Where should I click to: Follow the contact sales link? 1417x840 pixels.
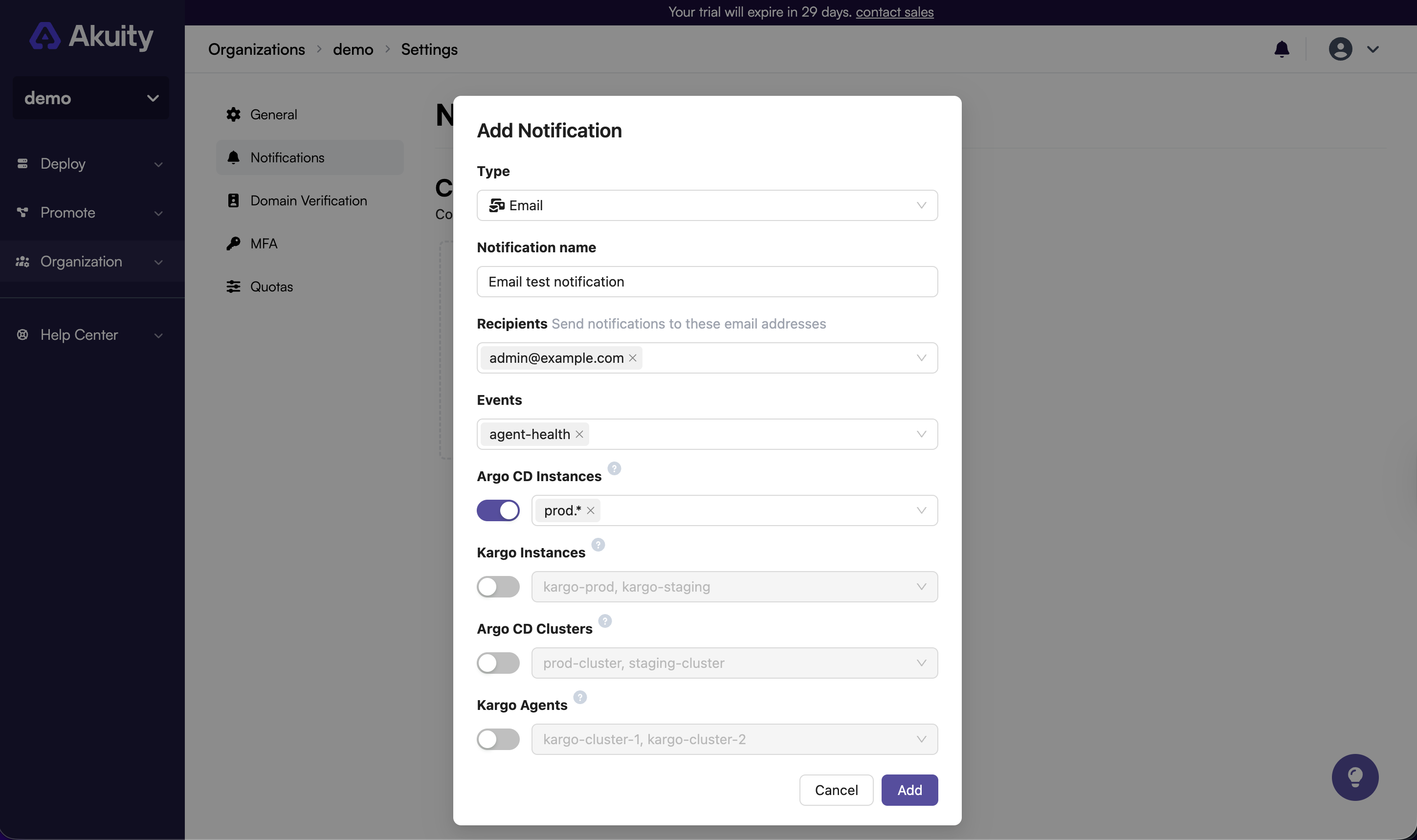pos(893,12)
